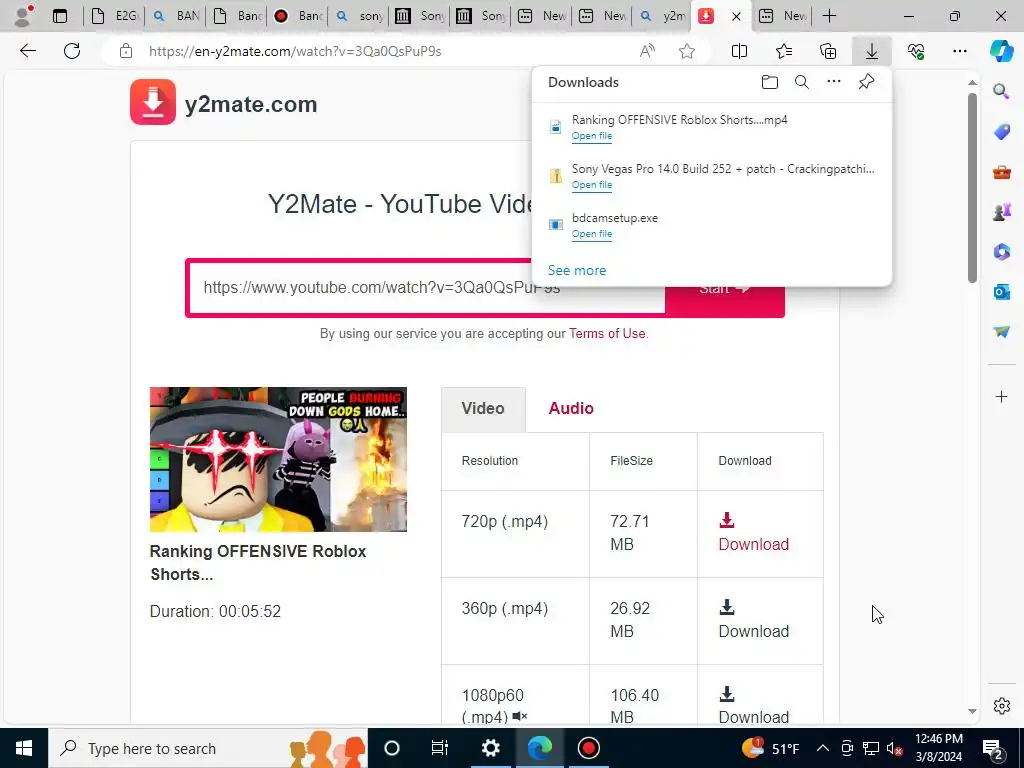Toggle the Downloads toolbar button

tap(872, 51)
